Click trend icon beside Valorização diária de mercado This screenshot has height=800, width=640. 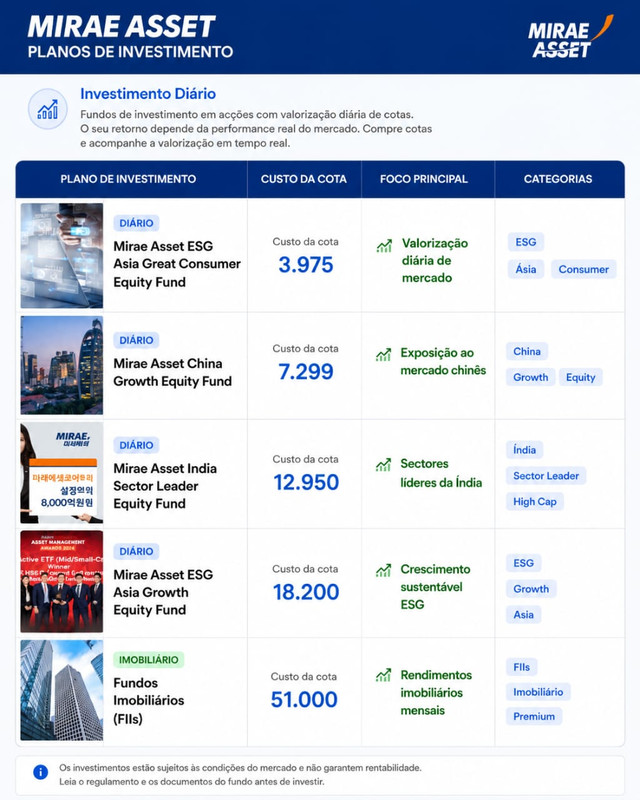[x=384, y=246]
